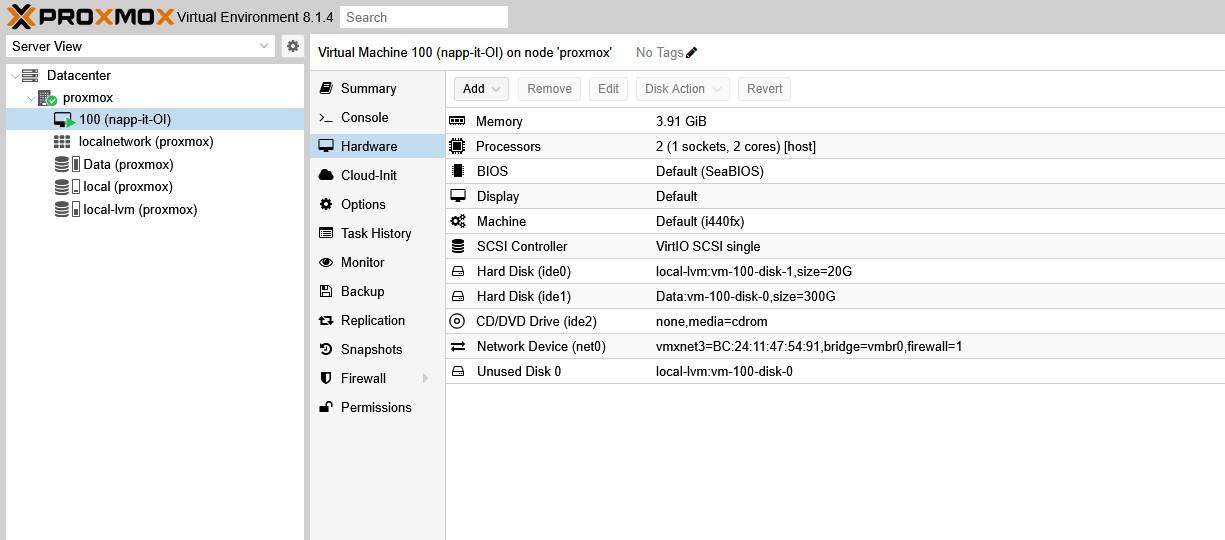Click the Network Device arrows icon

click(458, 346)
